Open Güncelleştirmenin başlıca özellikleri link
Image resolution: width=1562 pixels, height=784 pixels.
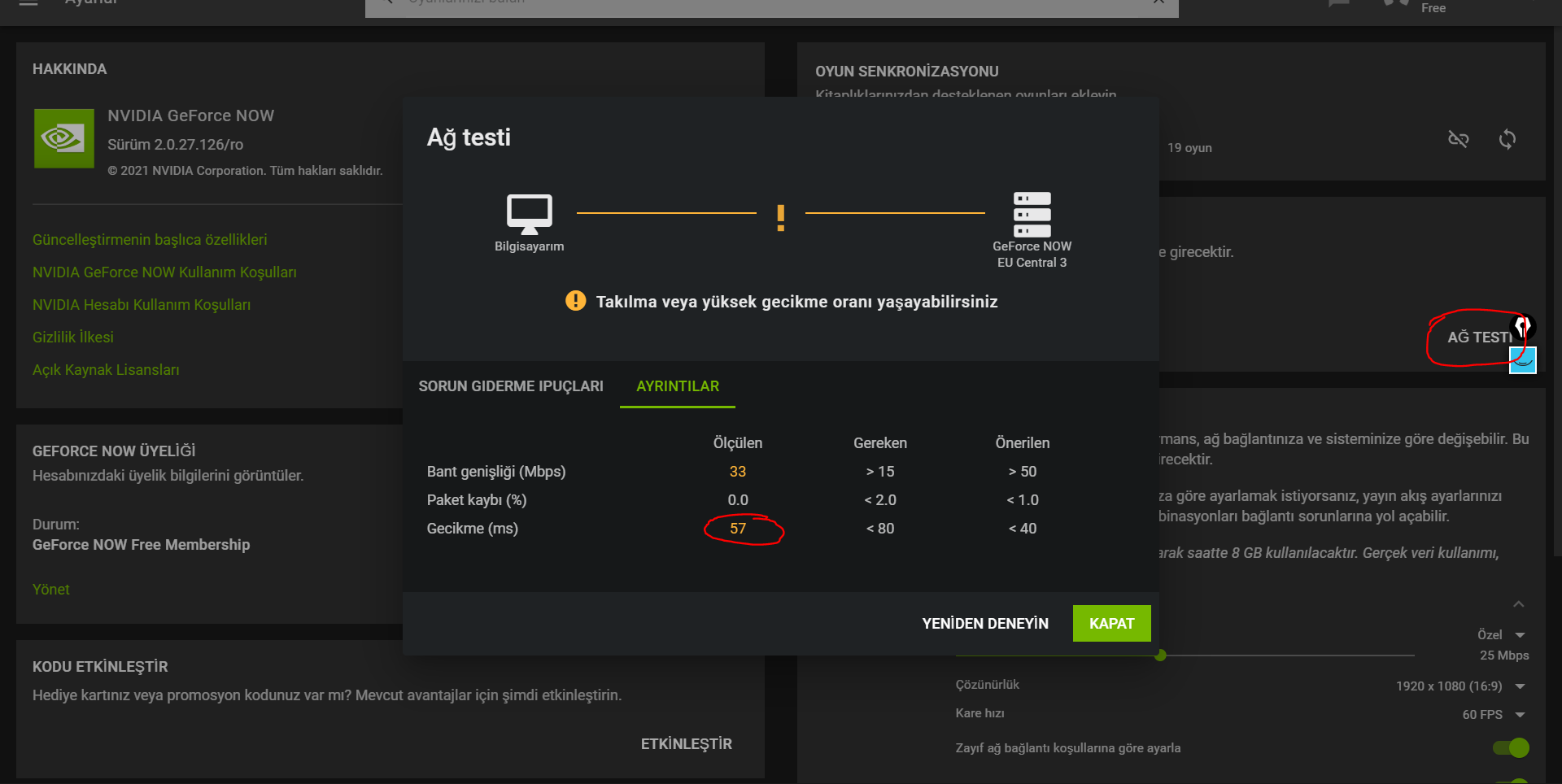click(x=150, y=239)
